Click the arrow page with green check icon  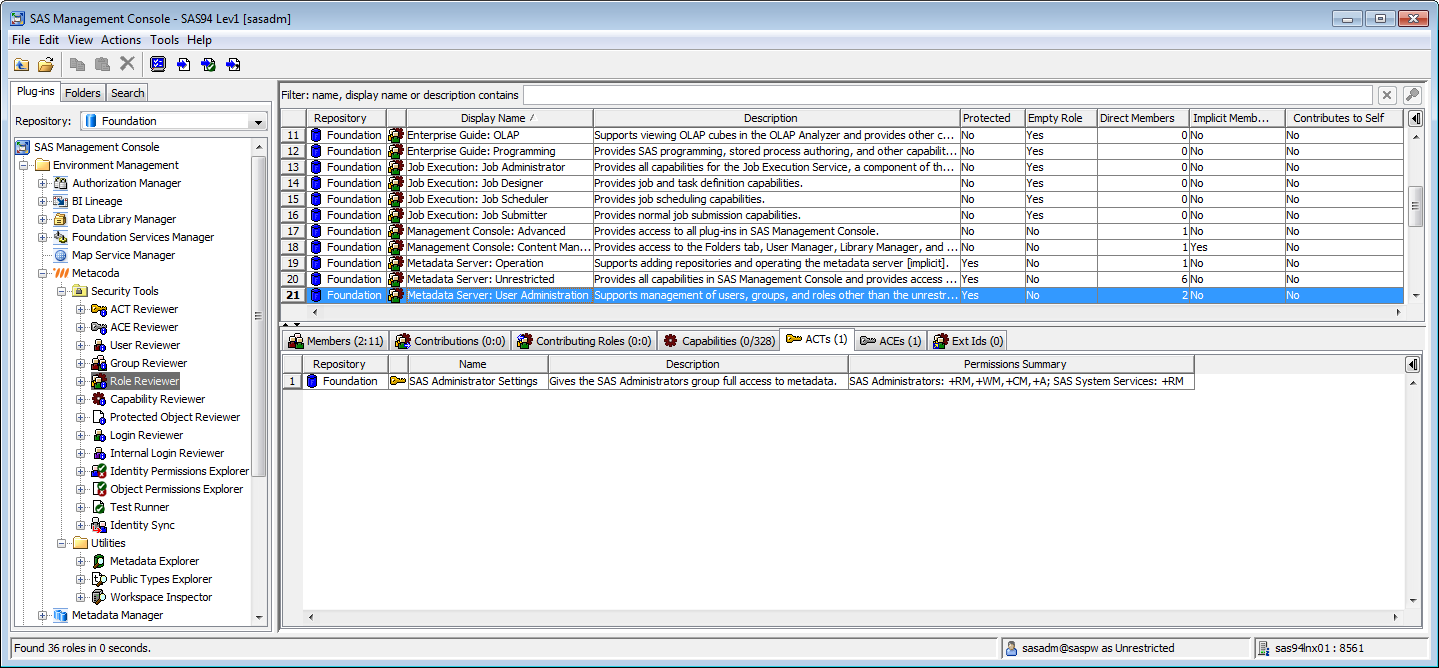pyautogui.click(x=208, y=64)
